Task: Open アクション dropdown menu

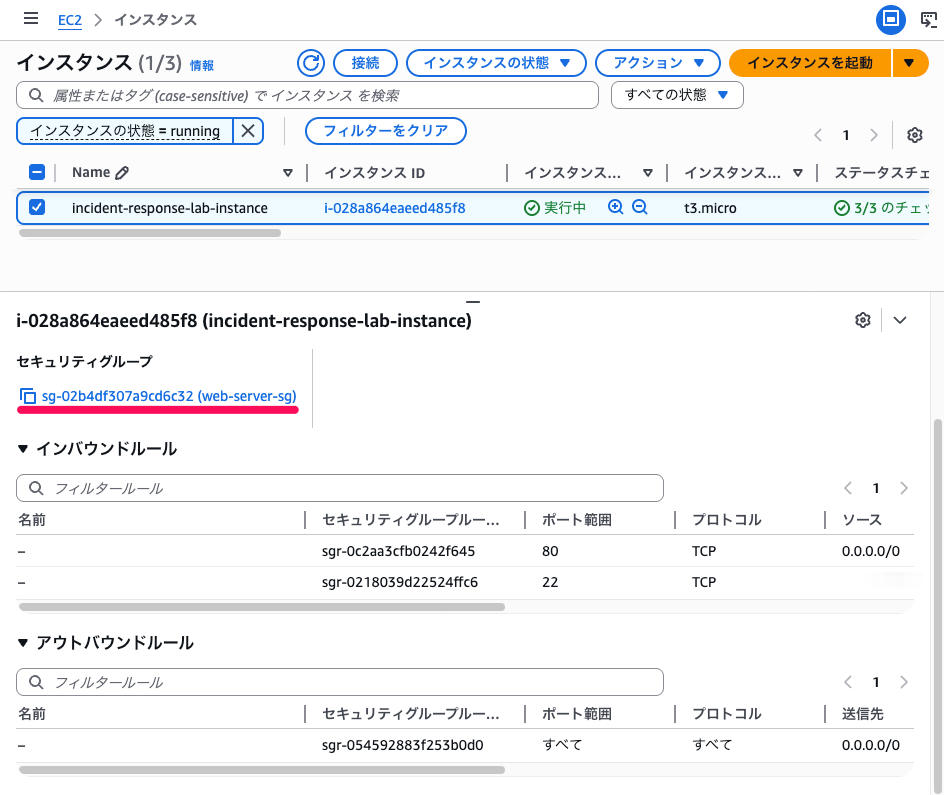Action: point(657,63)
